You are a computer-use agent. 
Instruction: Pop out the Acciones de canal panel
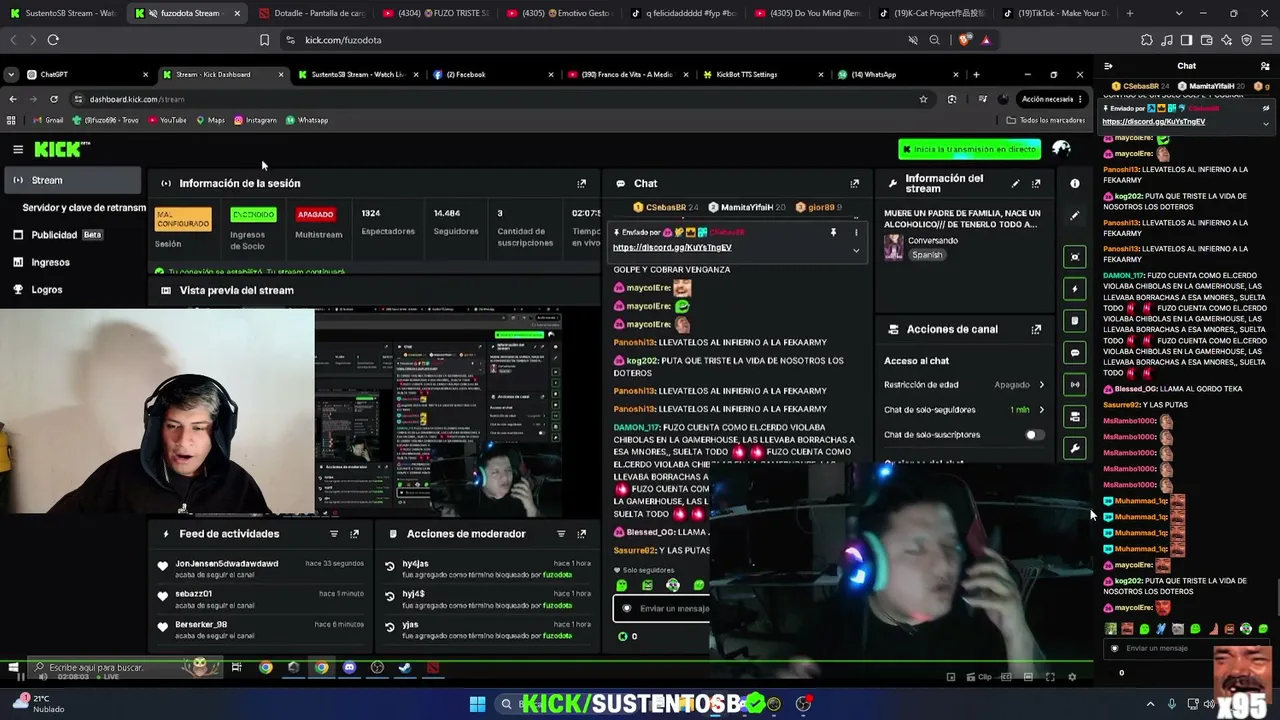(1036, 329)
